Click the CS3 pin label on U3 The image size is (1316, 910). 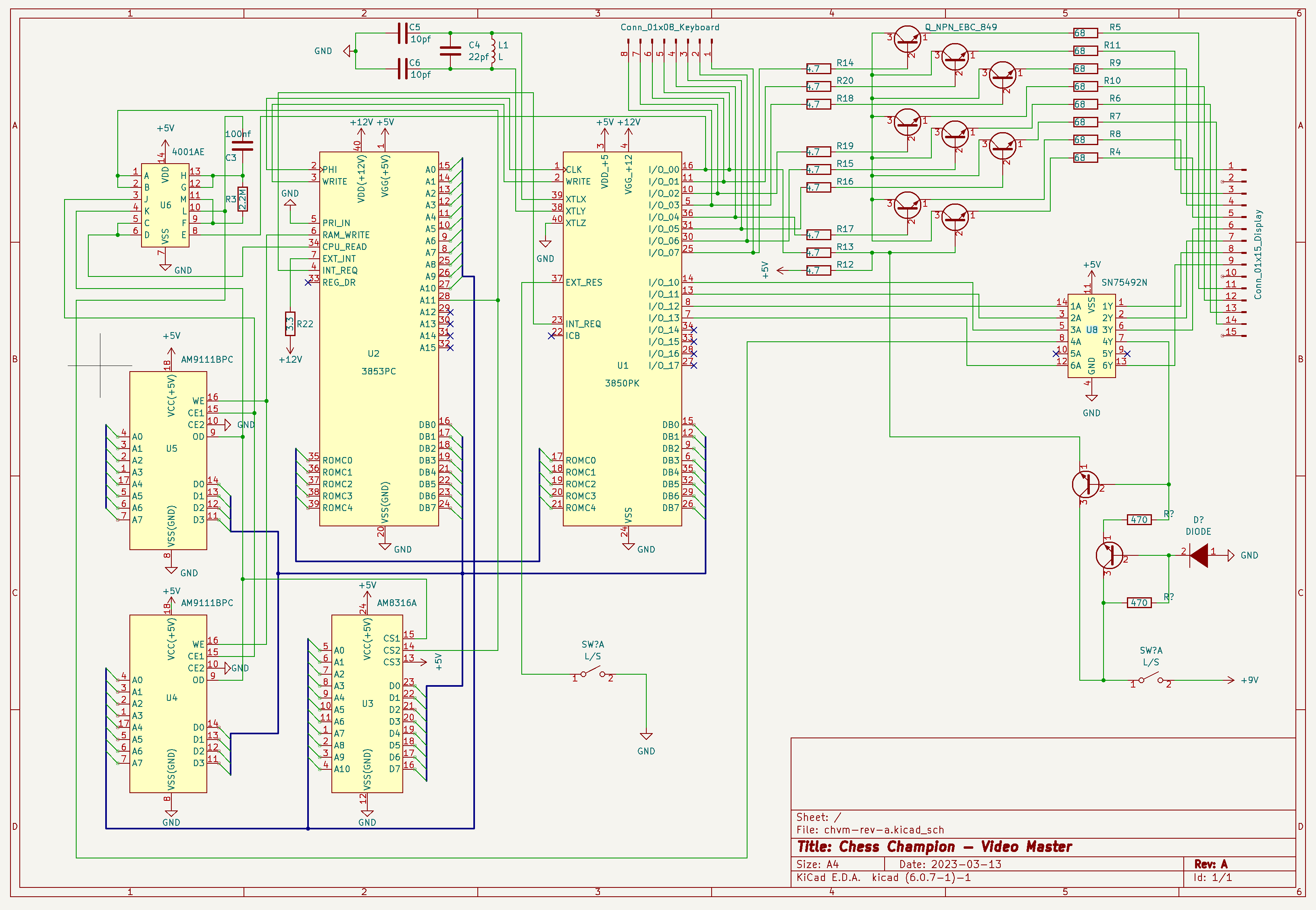point(392,662)
